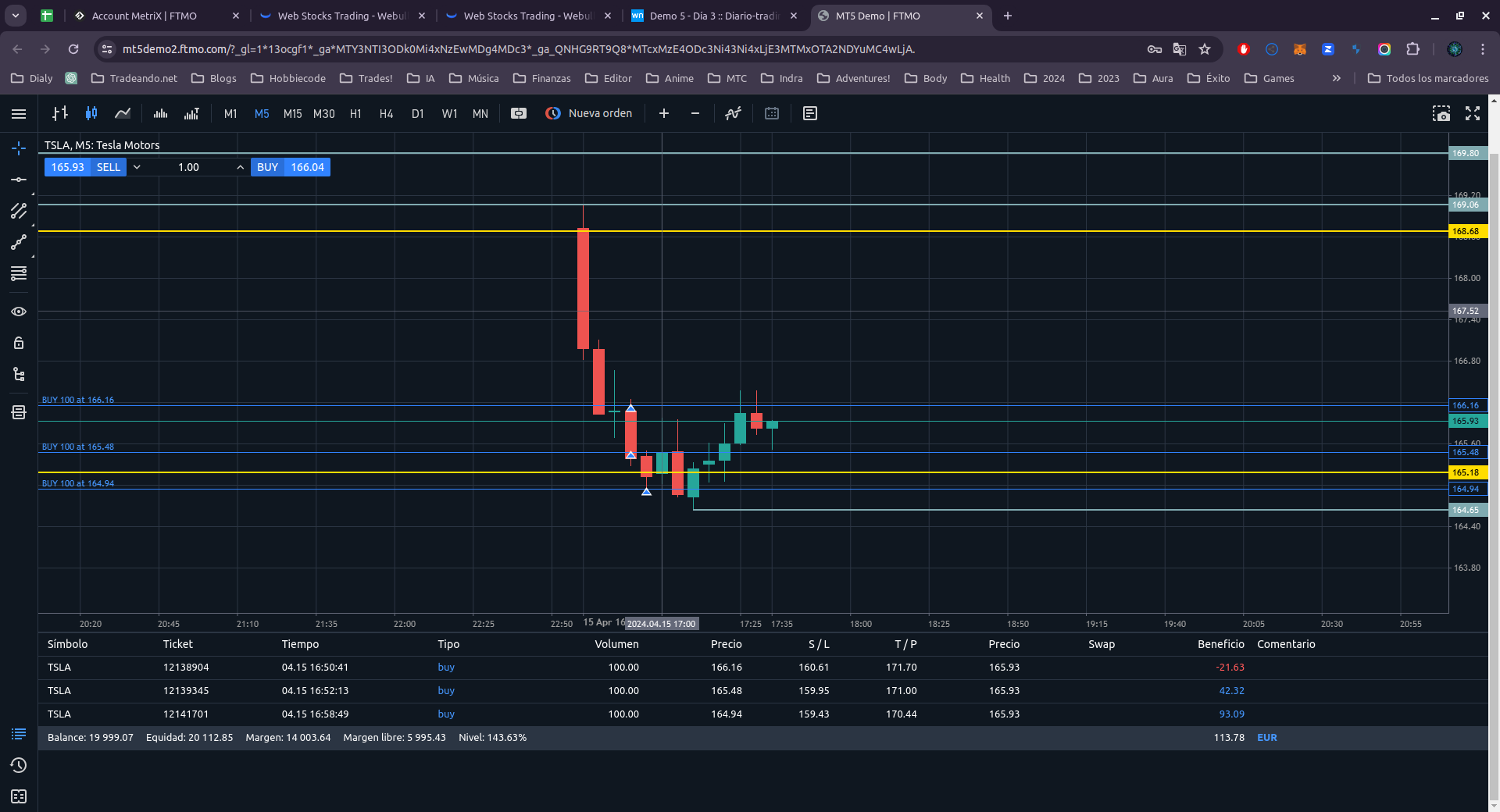Switch chart to line style
Screen dimensions: 1500x812
point(123,113)
